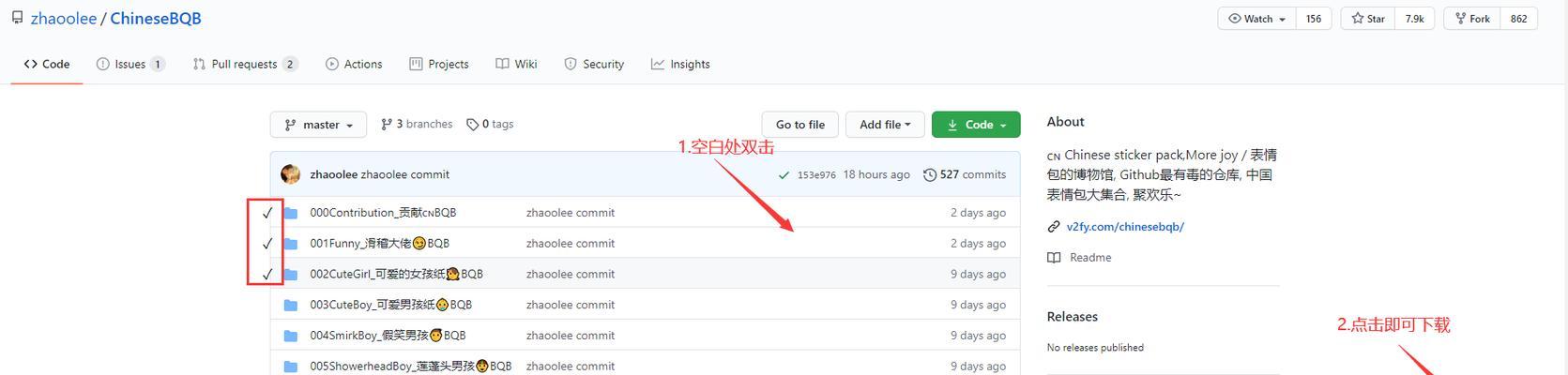This screenshot has height=375, width=1568.
Task: Open the Wiki tab
Action: point(516,64)
